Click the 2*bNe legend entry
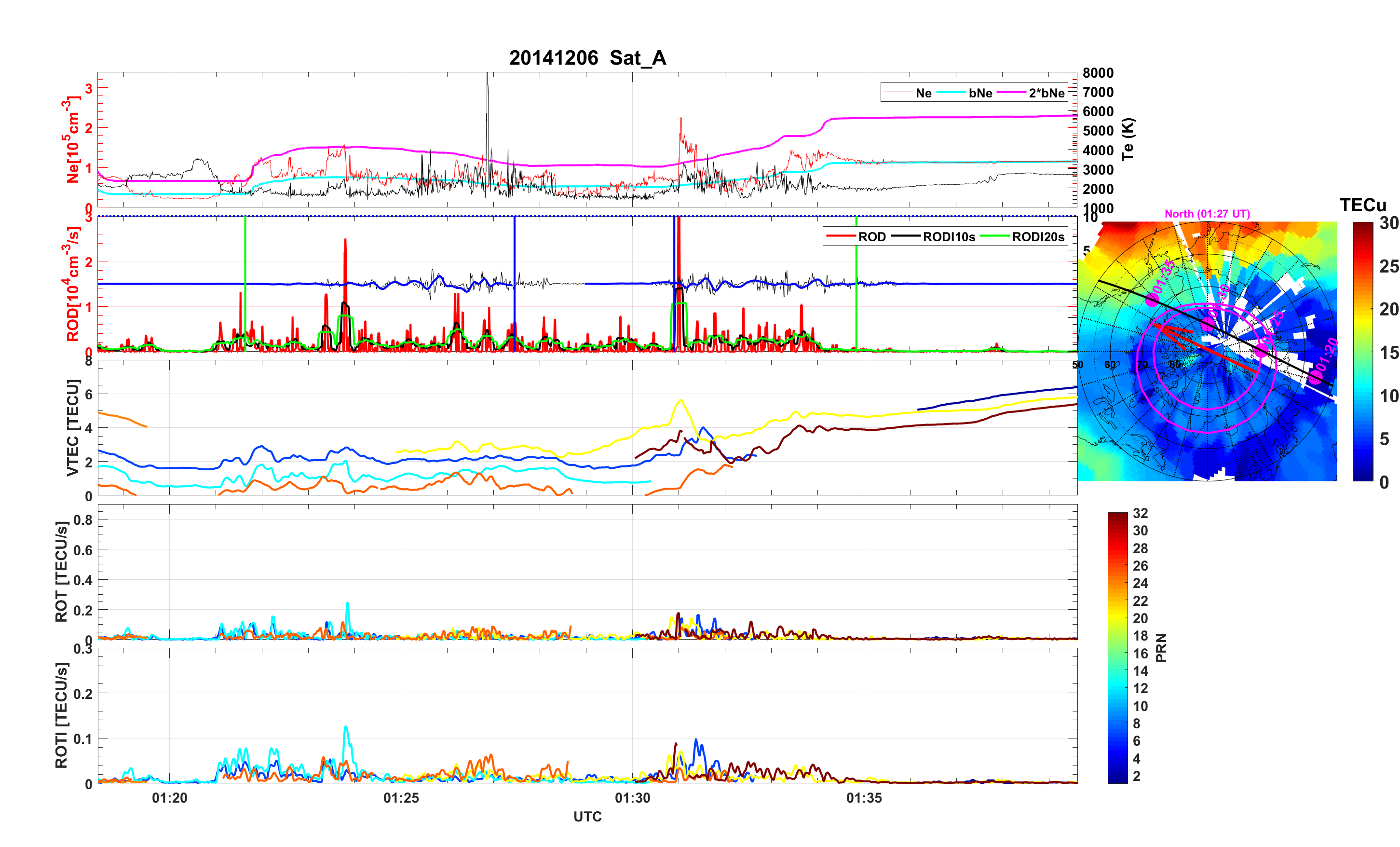1400x847 pixels. click(1046, 93)
